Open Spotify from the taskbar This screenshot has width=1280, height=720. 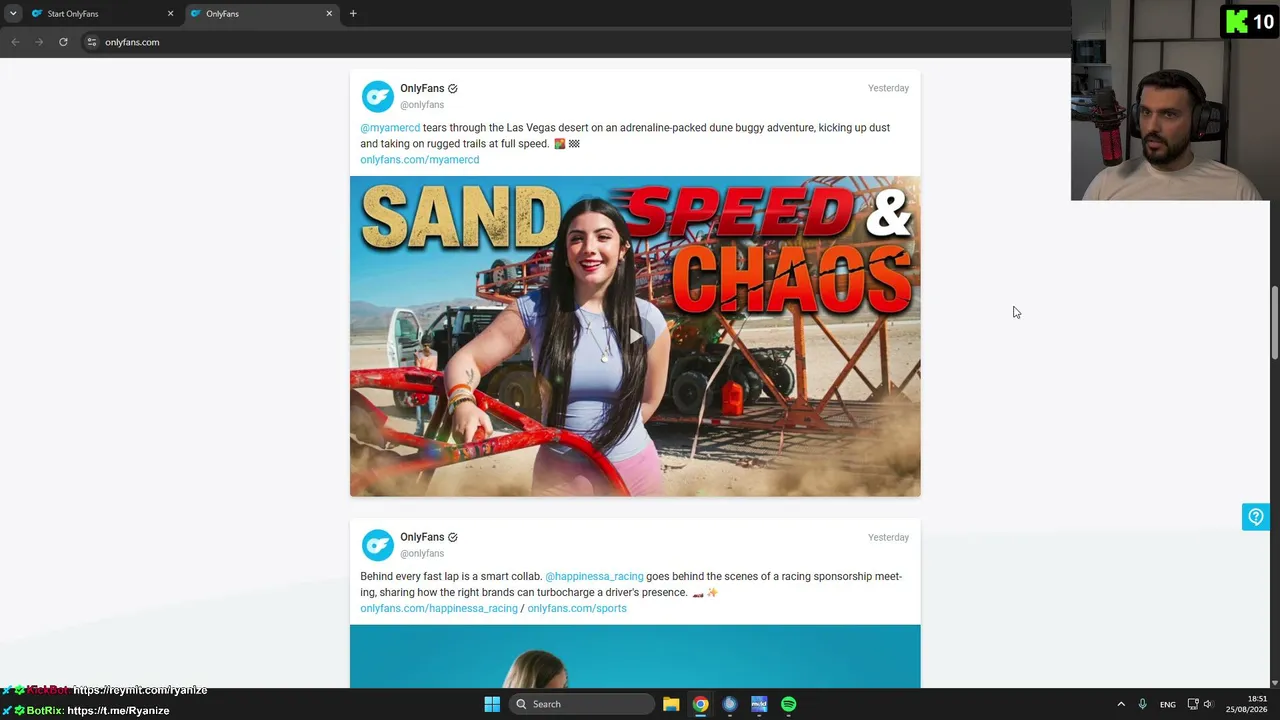(788, 704)
